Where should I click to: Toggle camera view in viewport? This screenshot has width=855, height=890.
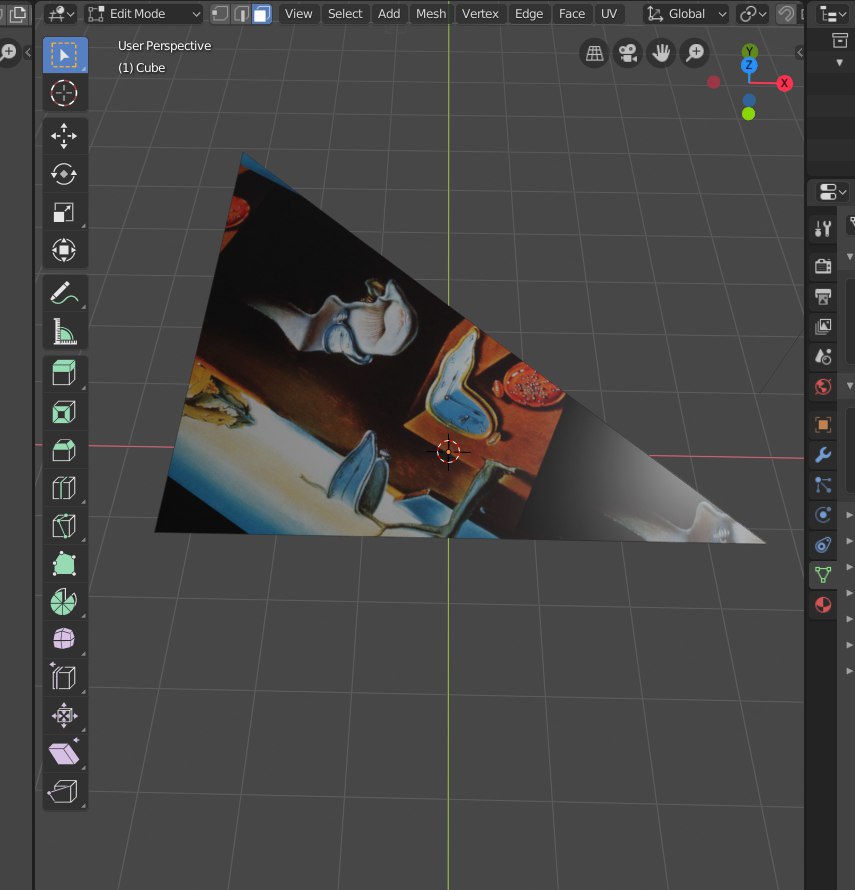coord(628,53)
